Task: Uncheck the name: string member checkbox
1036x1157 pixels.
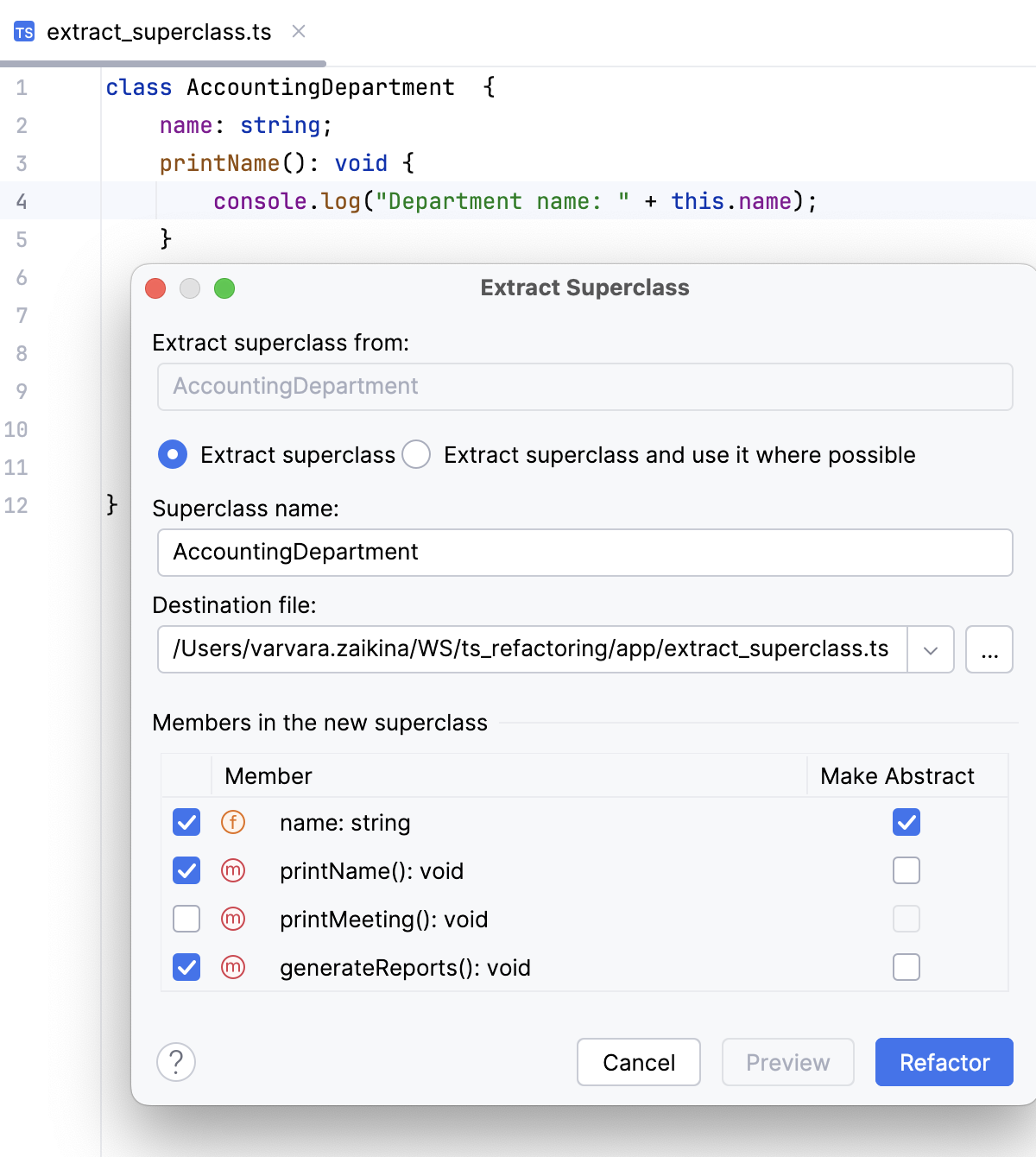Action: click(x=186, y=823)
